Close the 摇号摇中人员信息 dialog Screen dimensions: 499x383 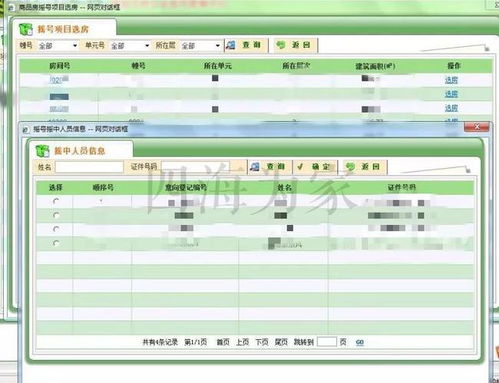tap(477, 127)
